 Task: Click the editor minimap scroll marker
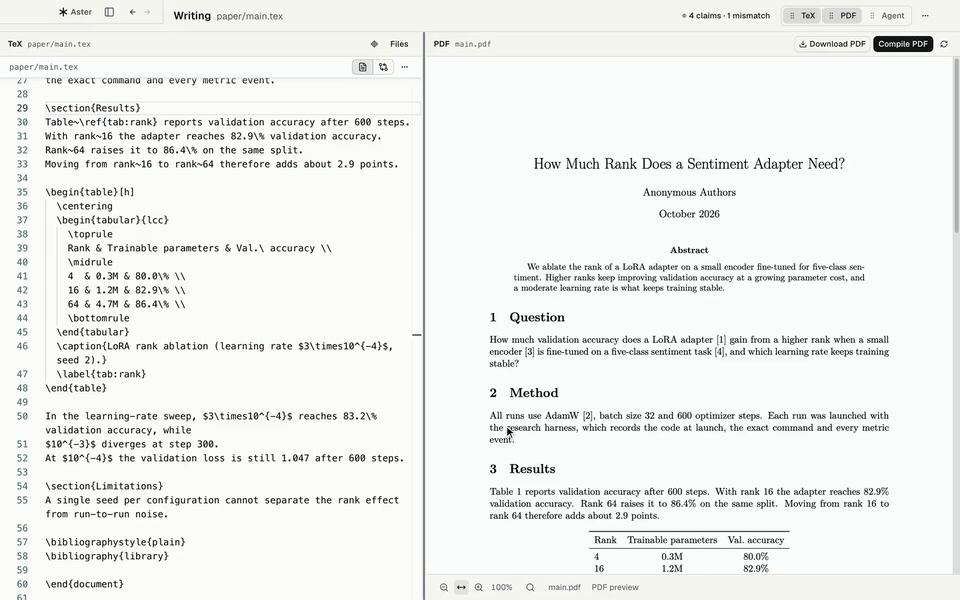416,335
